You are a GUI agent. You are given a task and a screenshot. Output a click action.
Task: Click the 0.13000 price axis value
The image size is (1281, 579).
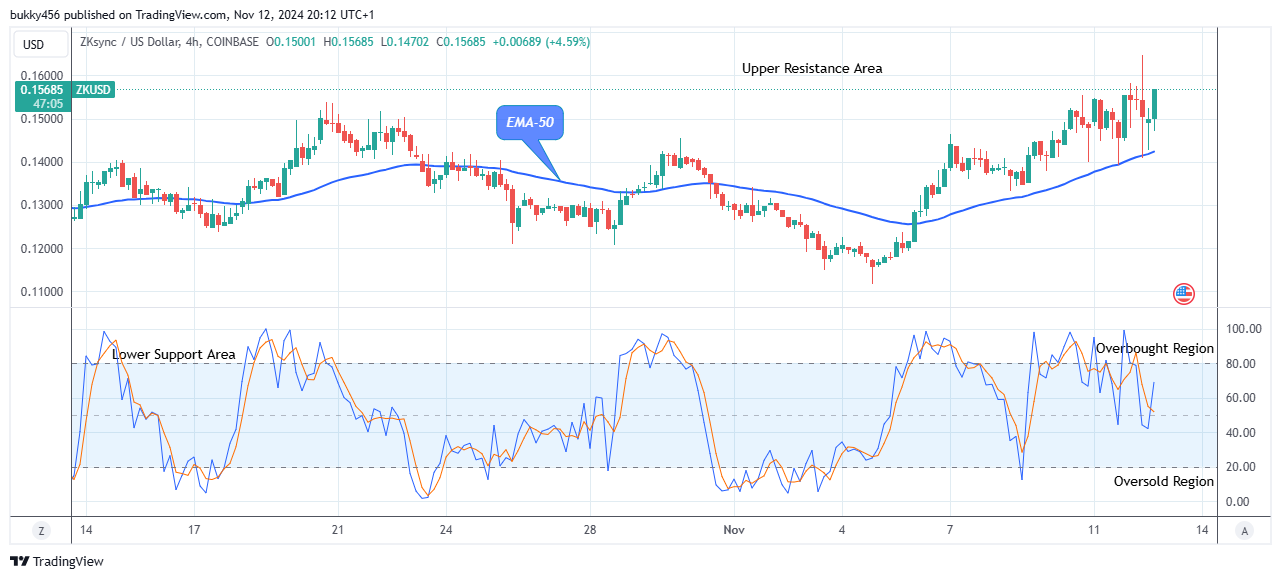point(44,205)
